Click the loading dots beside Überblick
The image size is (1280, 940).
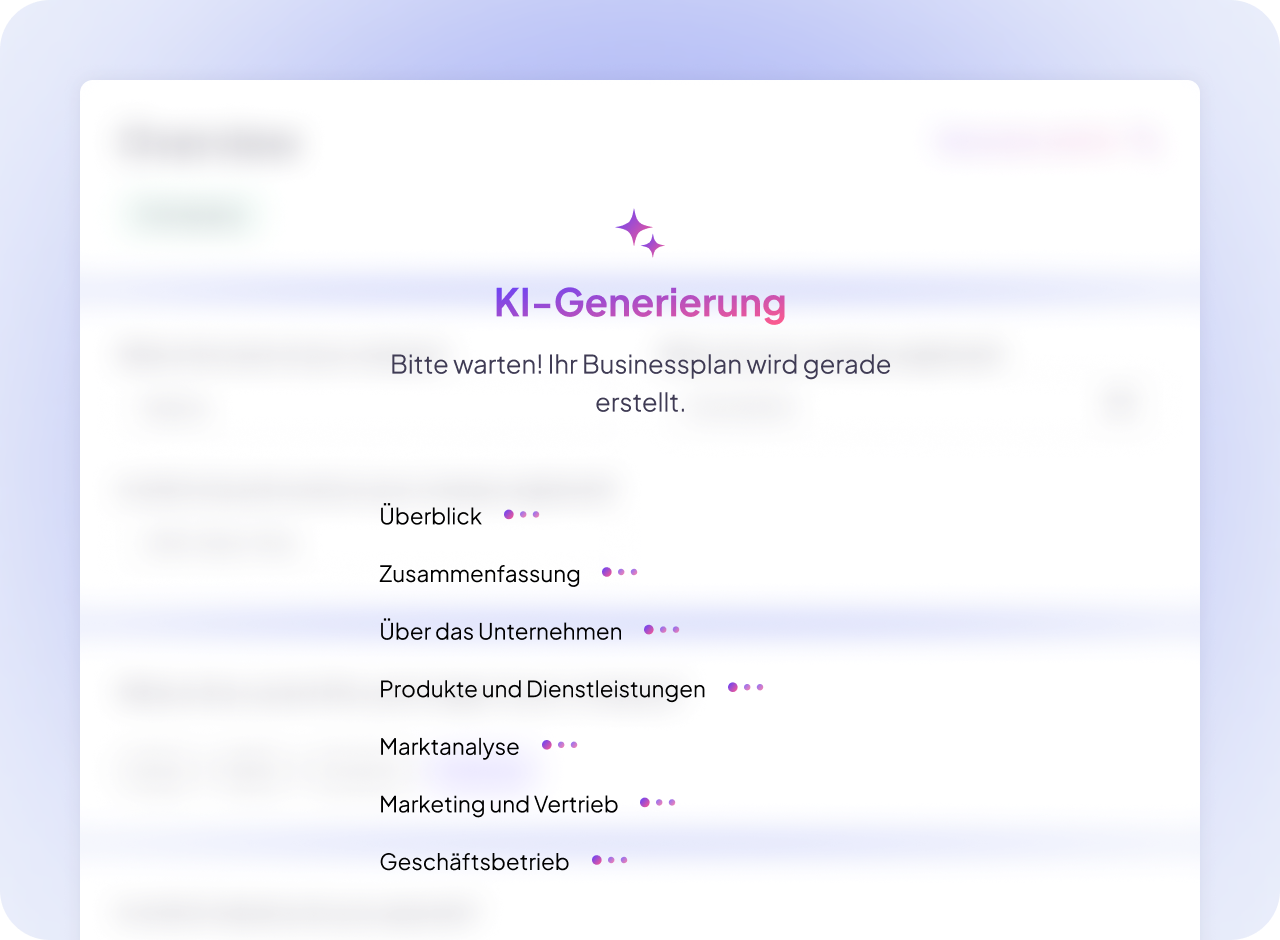(522, 515)
